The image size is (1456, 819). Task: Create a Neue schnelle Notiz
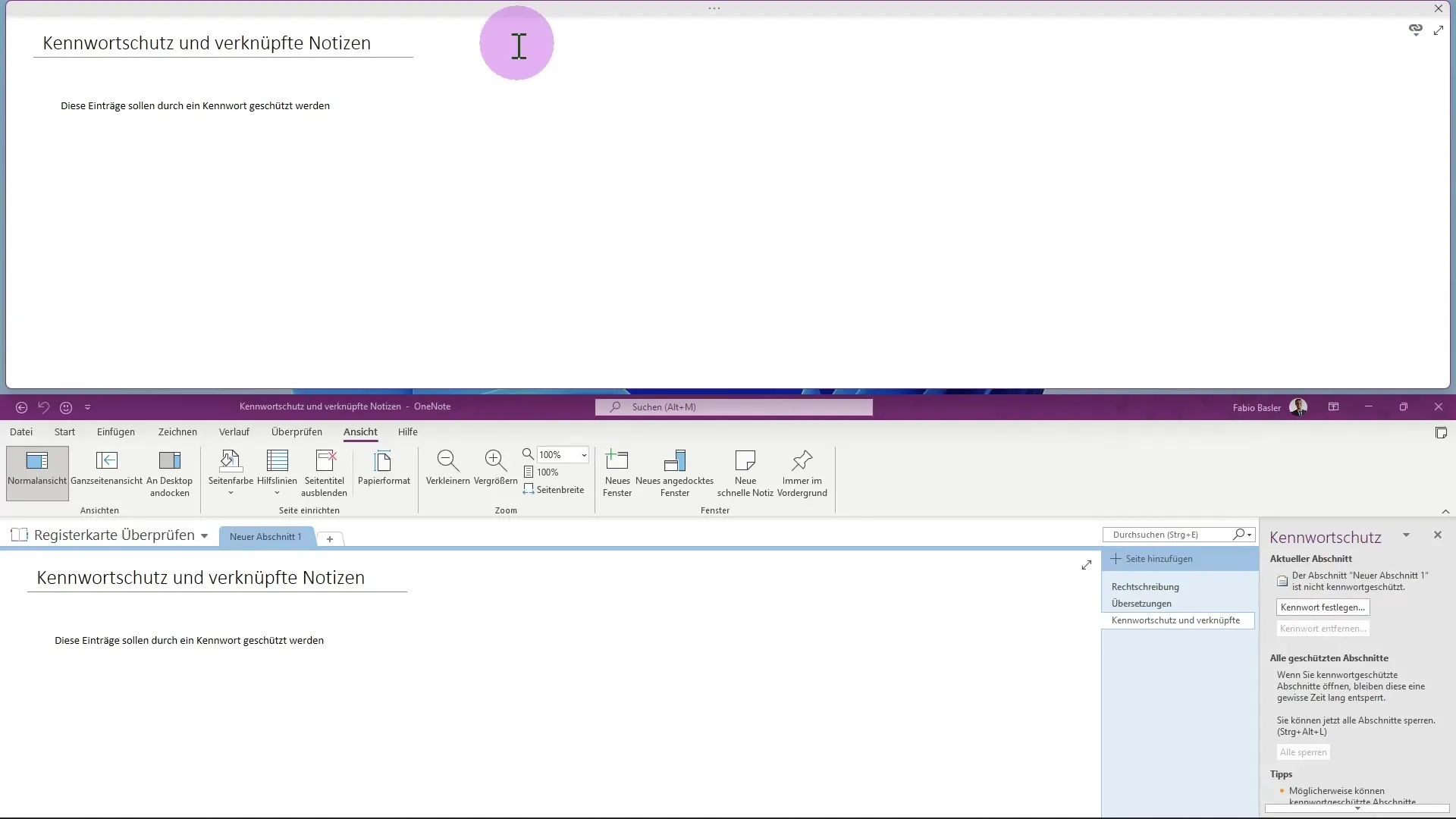[745, 461]
